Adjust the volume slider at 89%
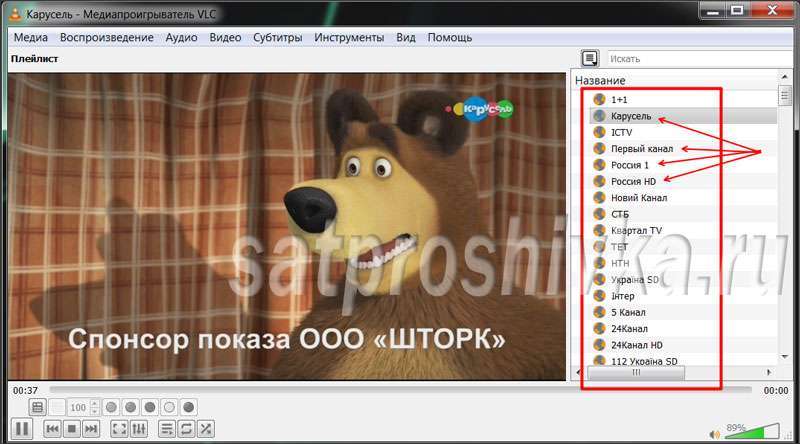Viewport: 800px width, 444px height. pyautogui.click(x=760, y=432)
